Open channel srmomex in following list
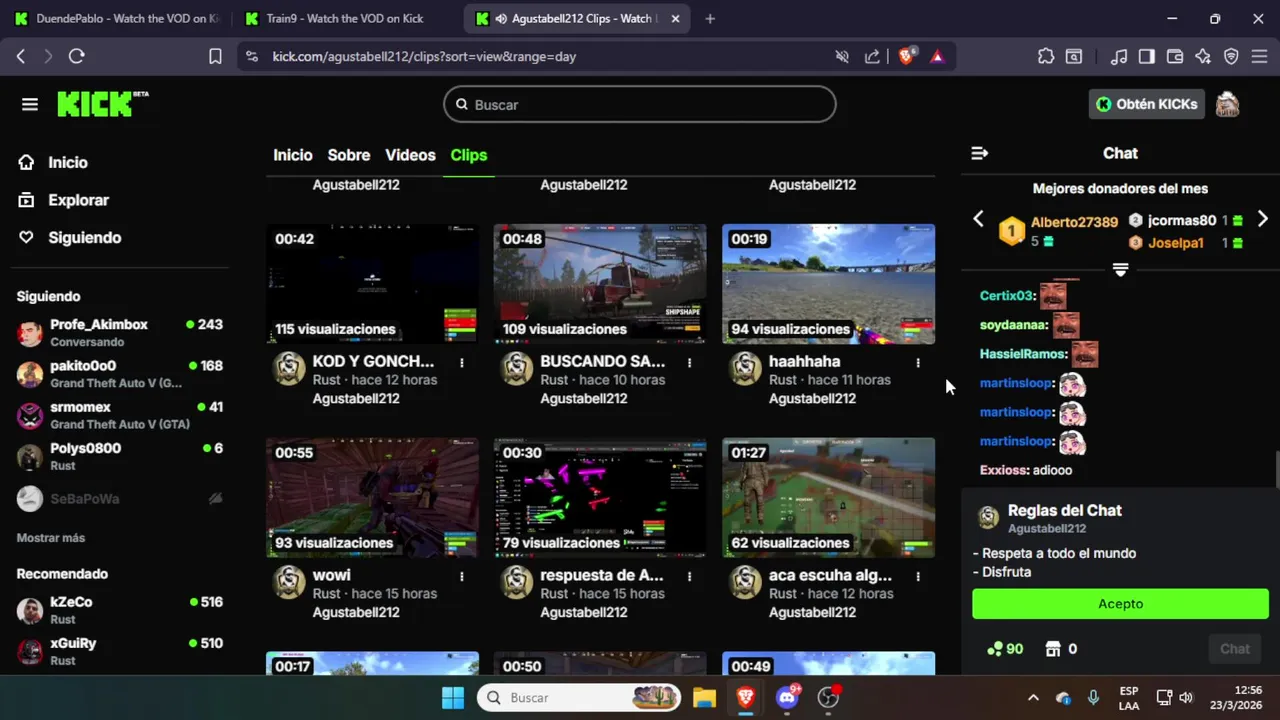 click(x=120, y=415)
